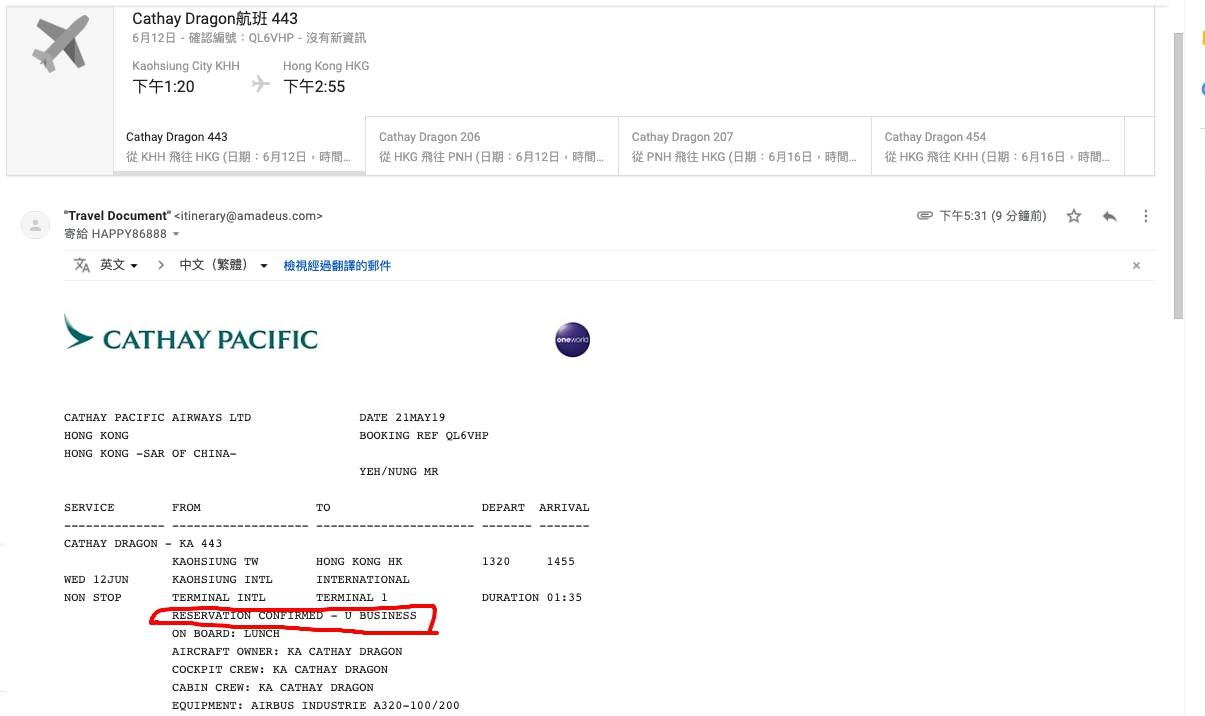Click "COCKPIT CREW: KA CATHAY DRAGON"
This screenshot has height=716, width=1205.
[280, 670]
